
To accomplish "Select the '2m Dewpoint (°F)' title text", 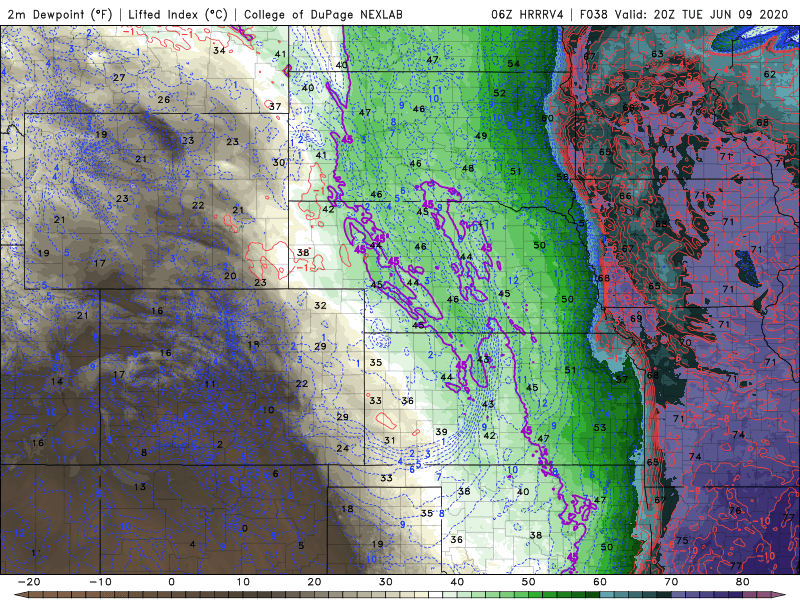I will (x=60, y=15).
